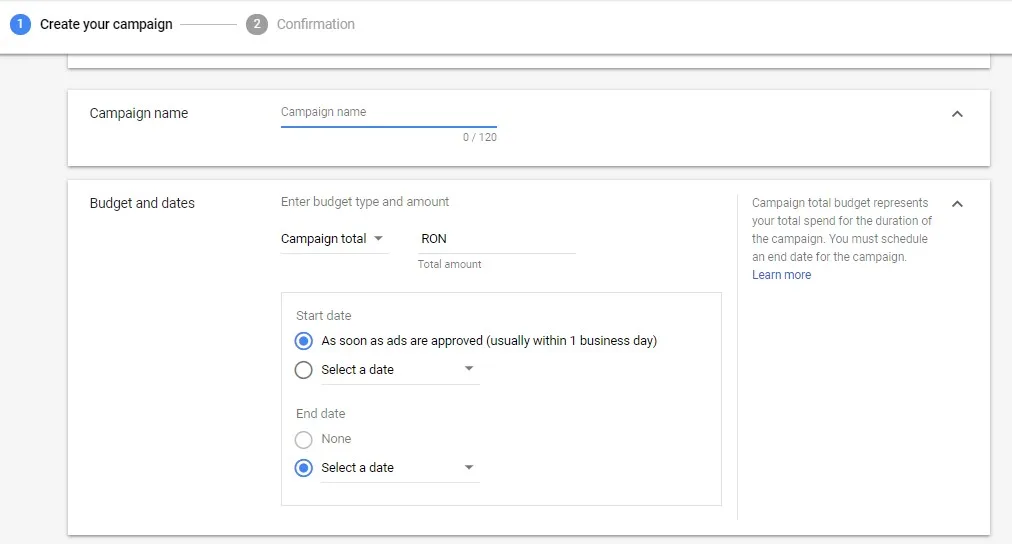Select "As soon as ads are approved" option
1012x544 pixels.
pos(304,341)
